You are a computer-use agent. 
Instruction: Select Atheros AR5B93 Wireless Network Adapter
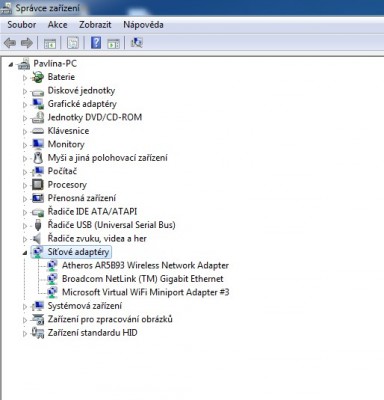coord(145,265)
